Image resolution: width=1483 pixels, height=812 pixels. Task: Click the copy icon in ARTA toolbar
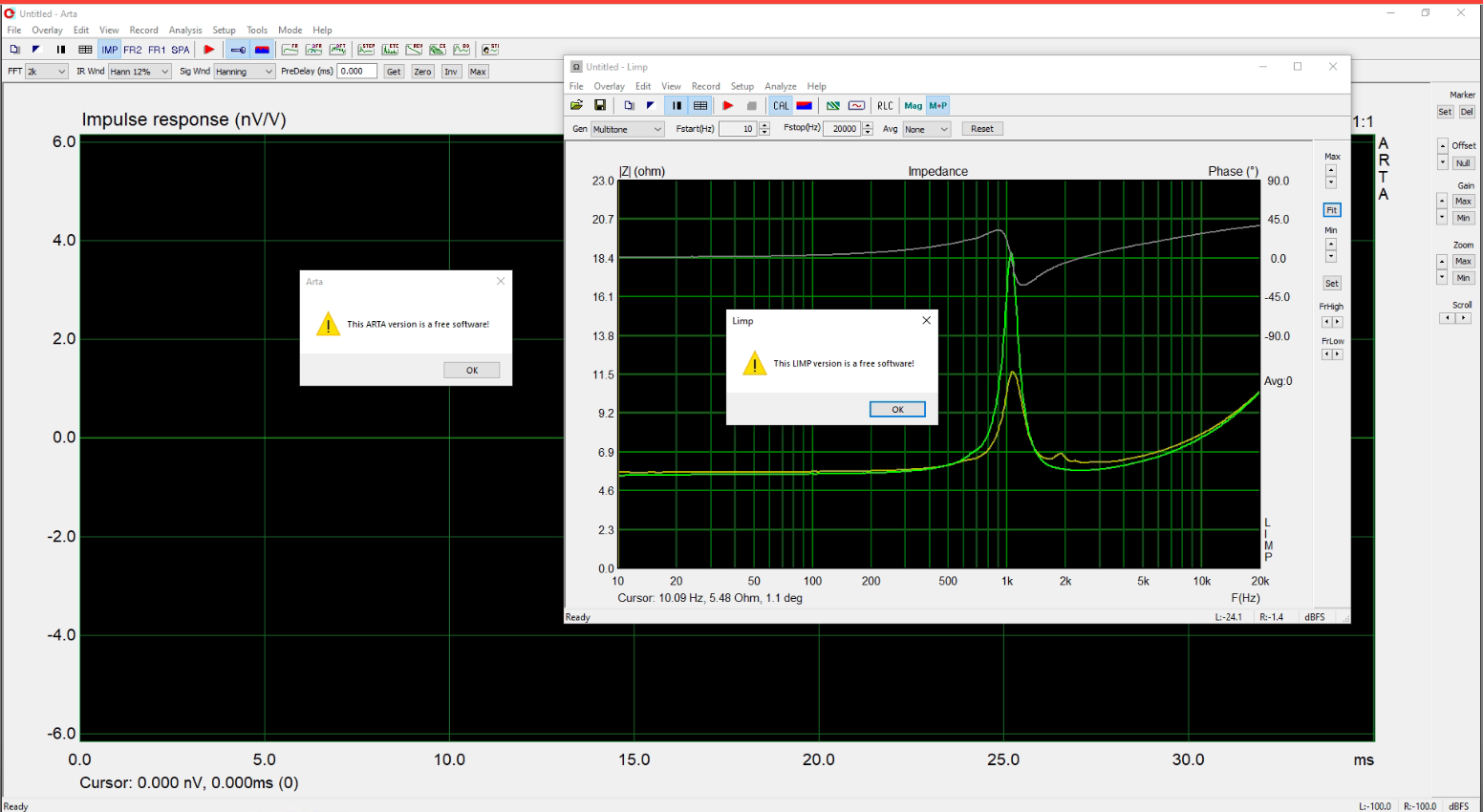[x=14, y=50]
